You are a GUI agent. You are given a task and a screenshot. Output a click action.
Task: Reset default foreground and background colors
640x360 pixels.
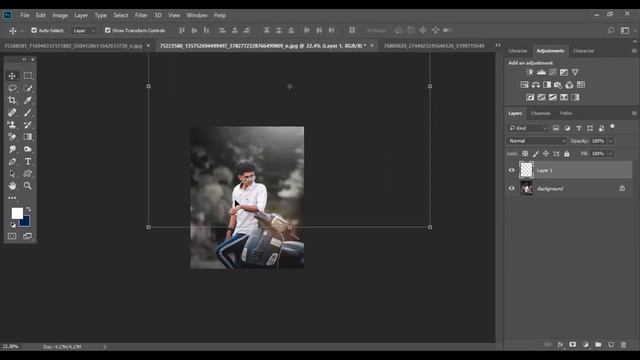coord(13,224)
